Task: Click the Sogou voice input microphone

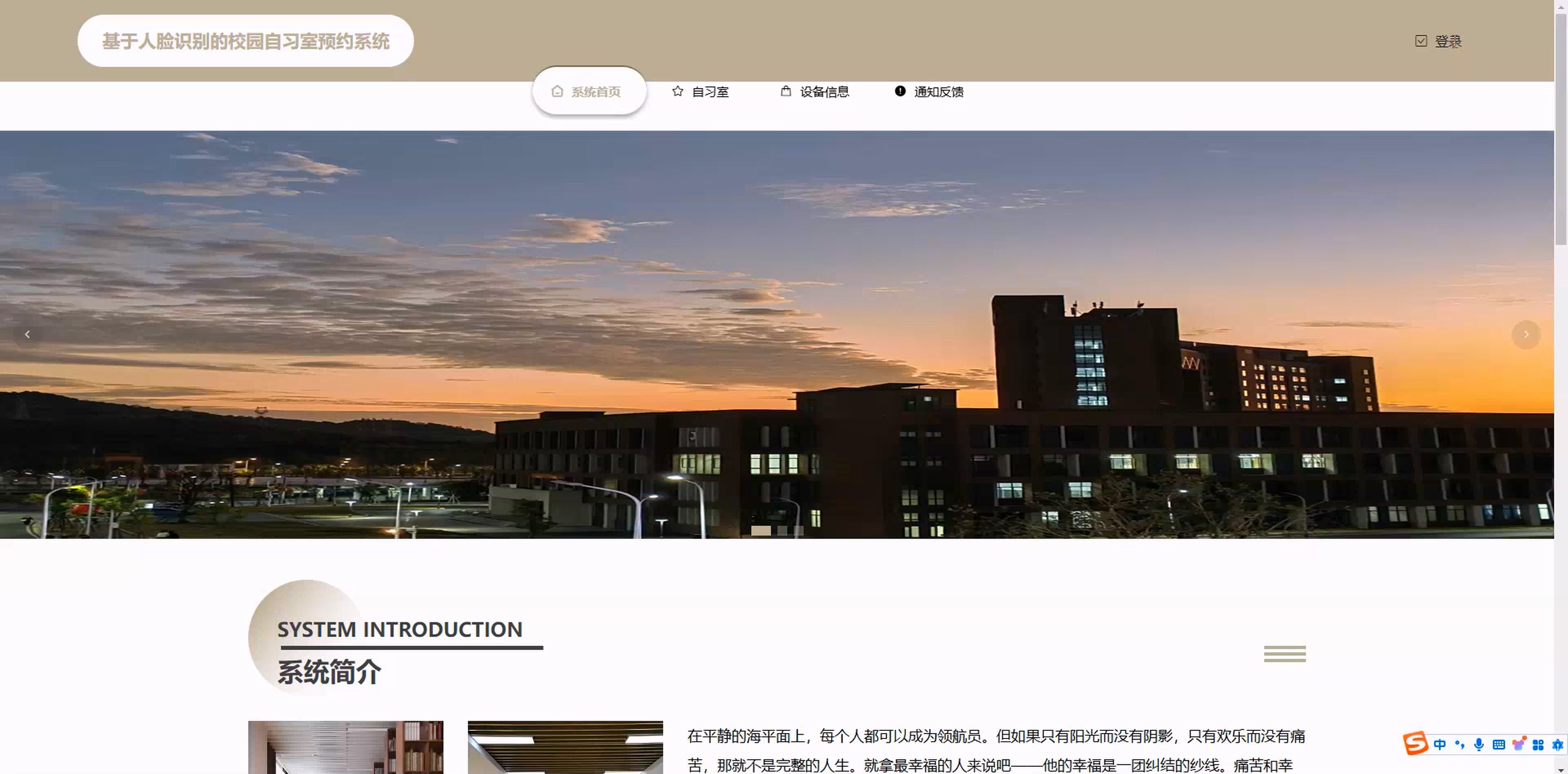Action: coord(1478,744)
